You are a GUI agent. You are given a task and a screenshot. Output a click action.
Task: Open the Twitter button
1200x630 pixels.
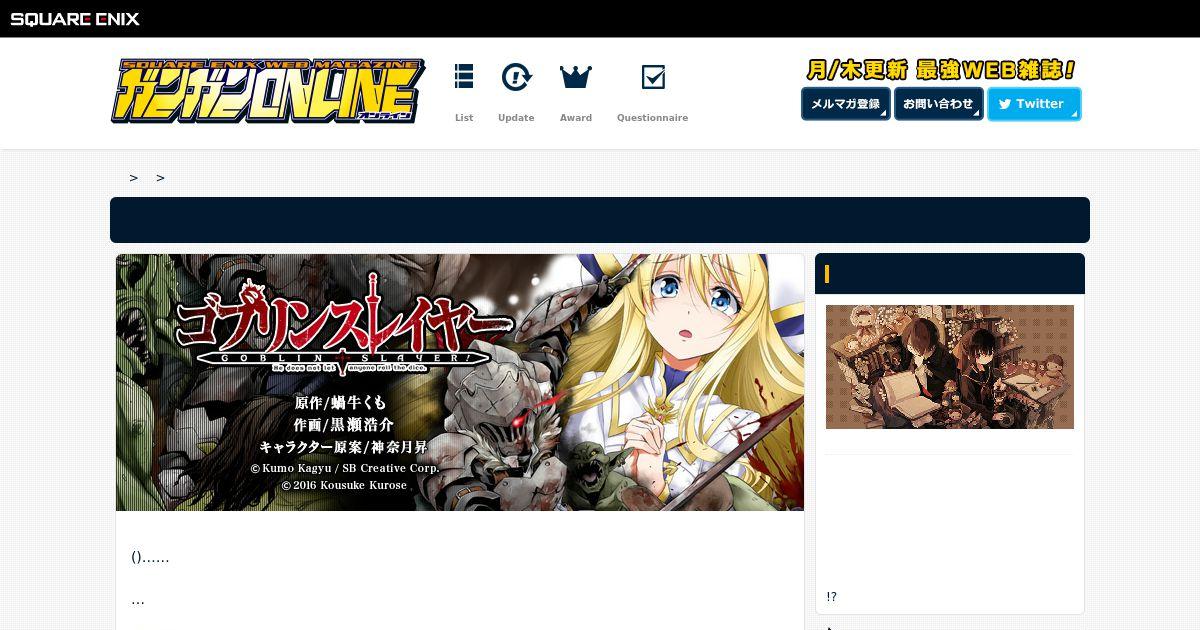1034,104
